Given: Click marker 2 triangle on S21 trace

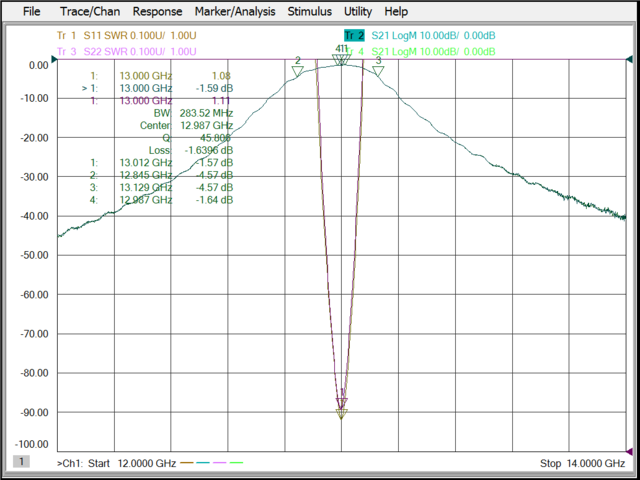Looking at the screenshot, I should pyautogui.click(x=298, y=72).
